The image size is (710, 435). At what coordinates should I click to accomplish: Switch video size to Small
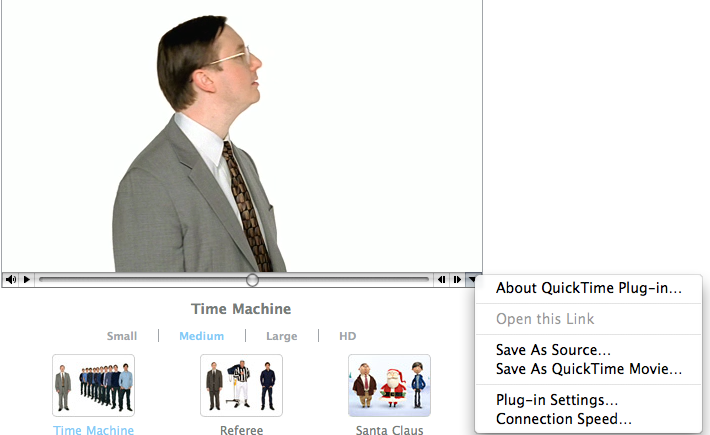click(x=122, y=336)
